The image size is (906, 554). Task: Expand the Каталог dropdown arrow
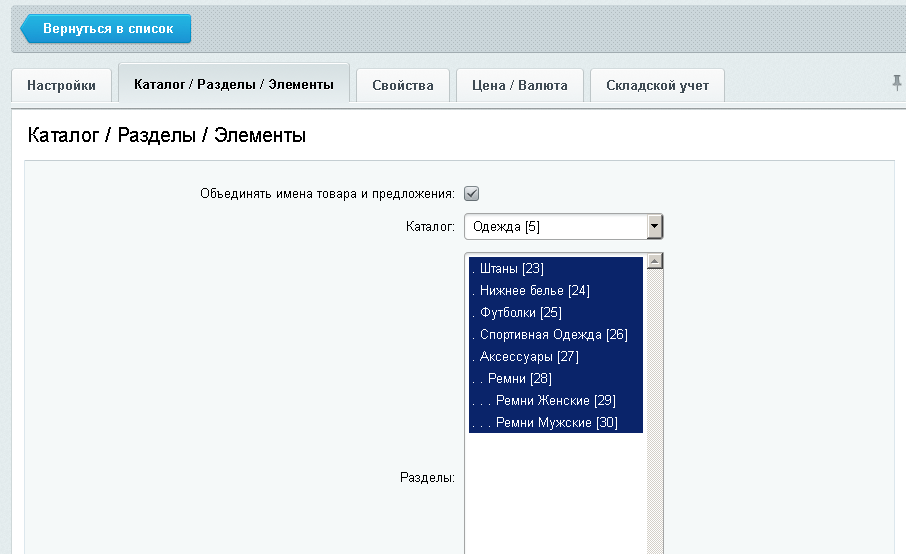654,227
